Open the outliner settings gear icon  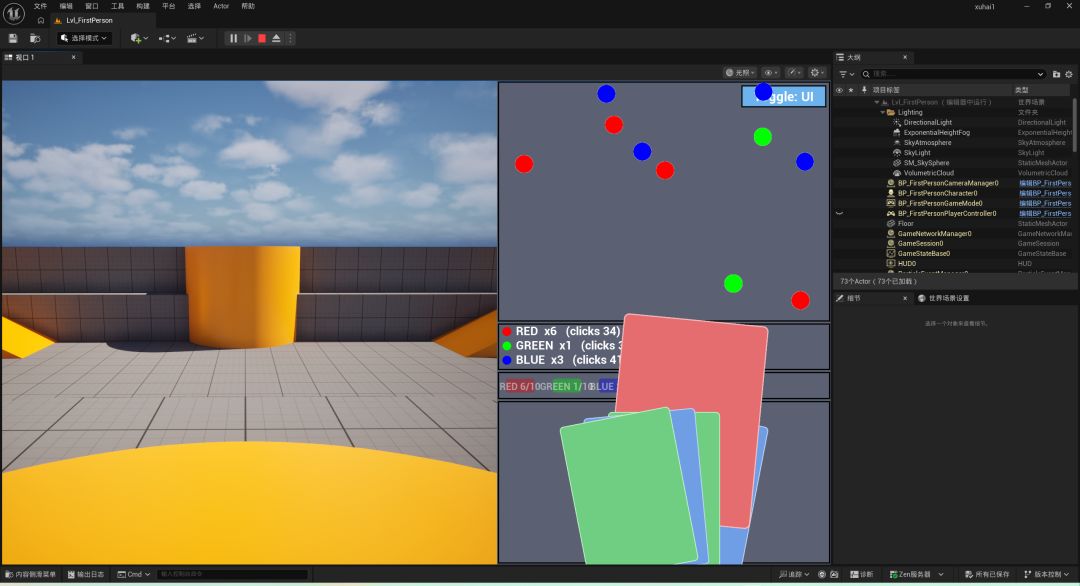[1069, 74]
